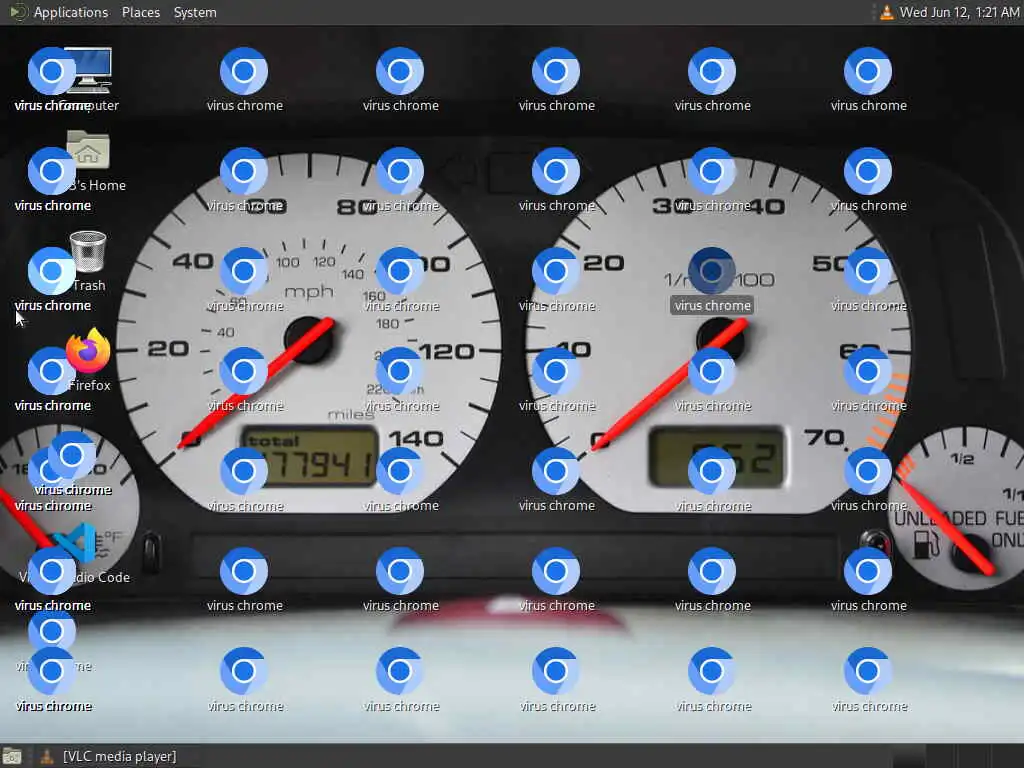Select virus chrome icon covering the 552 display
Image resolution: width=1024 pixels, height=768 pixels.
712,471
